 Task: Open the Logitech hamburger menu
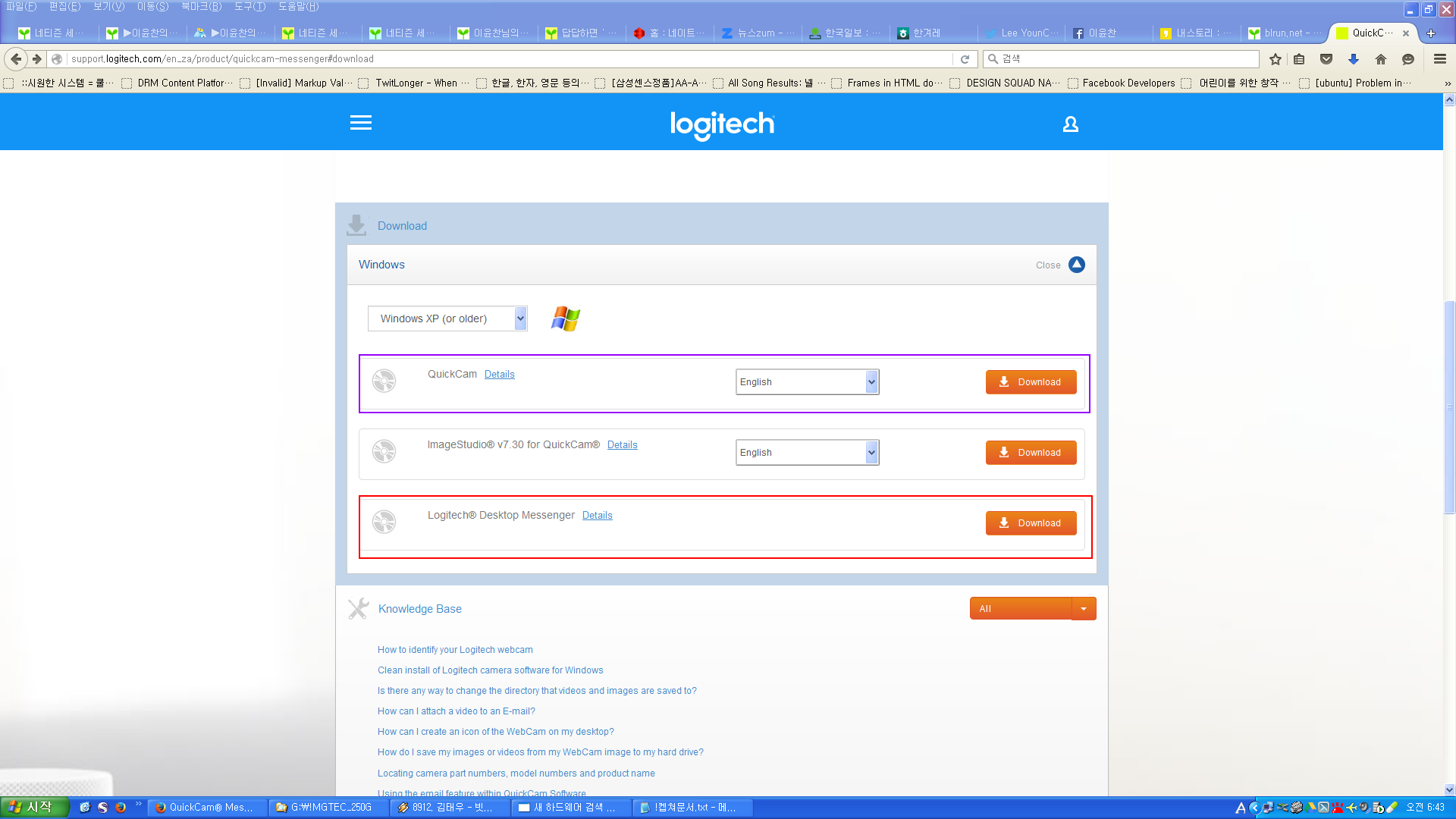pyautogui.click(x=361, y=123)
